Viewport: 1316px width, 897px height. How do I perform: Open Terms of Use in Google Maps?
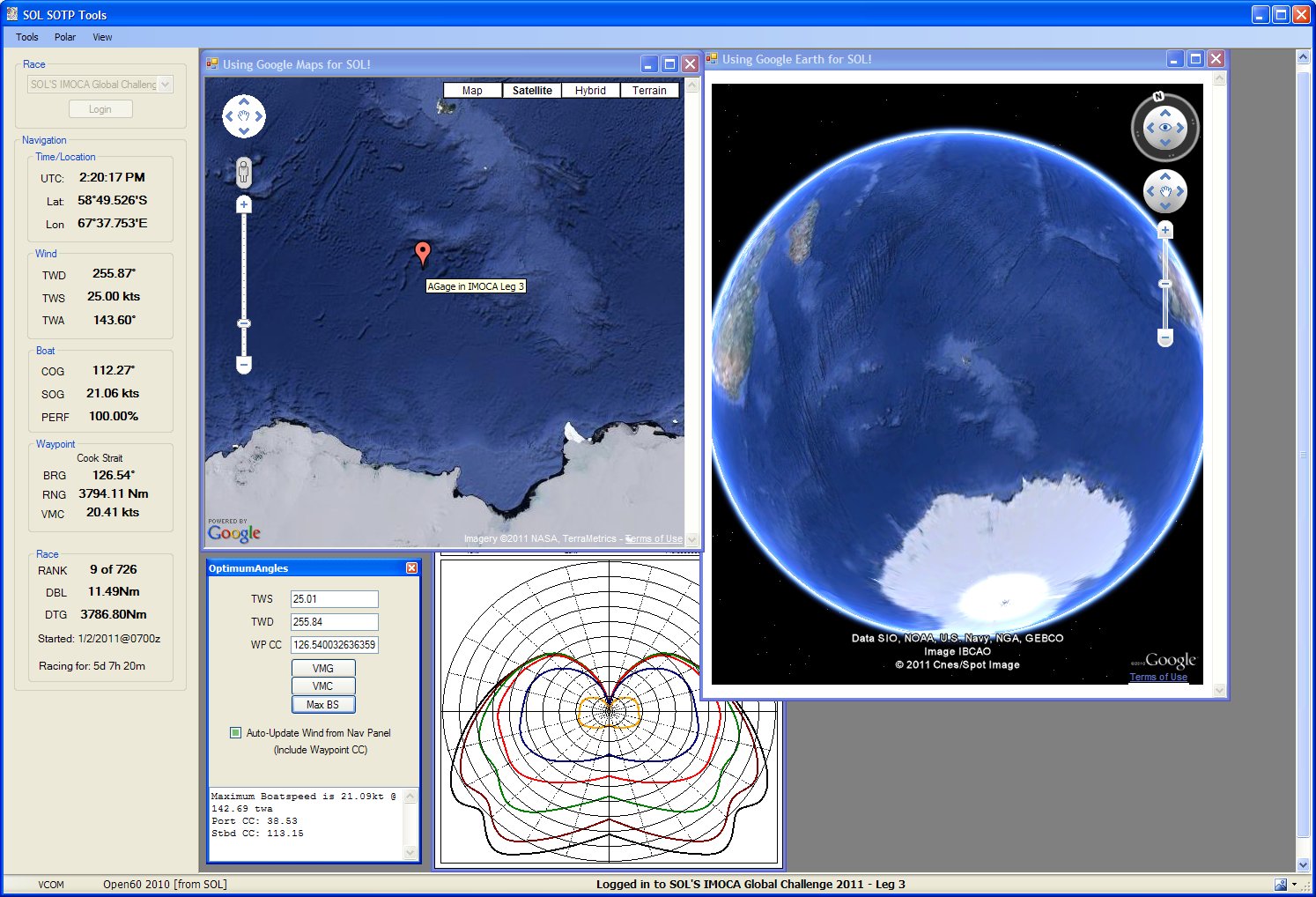654,538
